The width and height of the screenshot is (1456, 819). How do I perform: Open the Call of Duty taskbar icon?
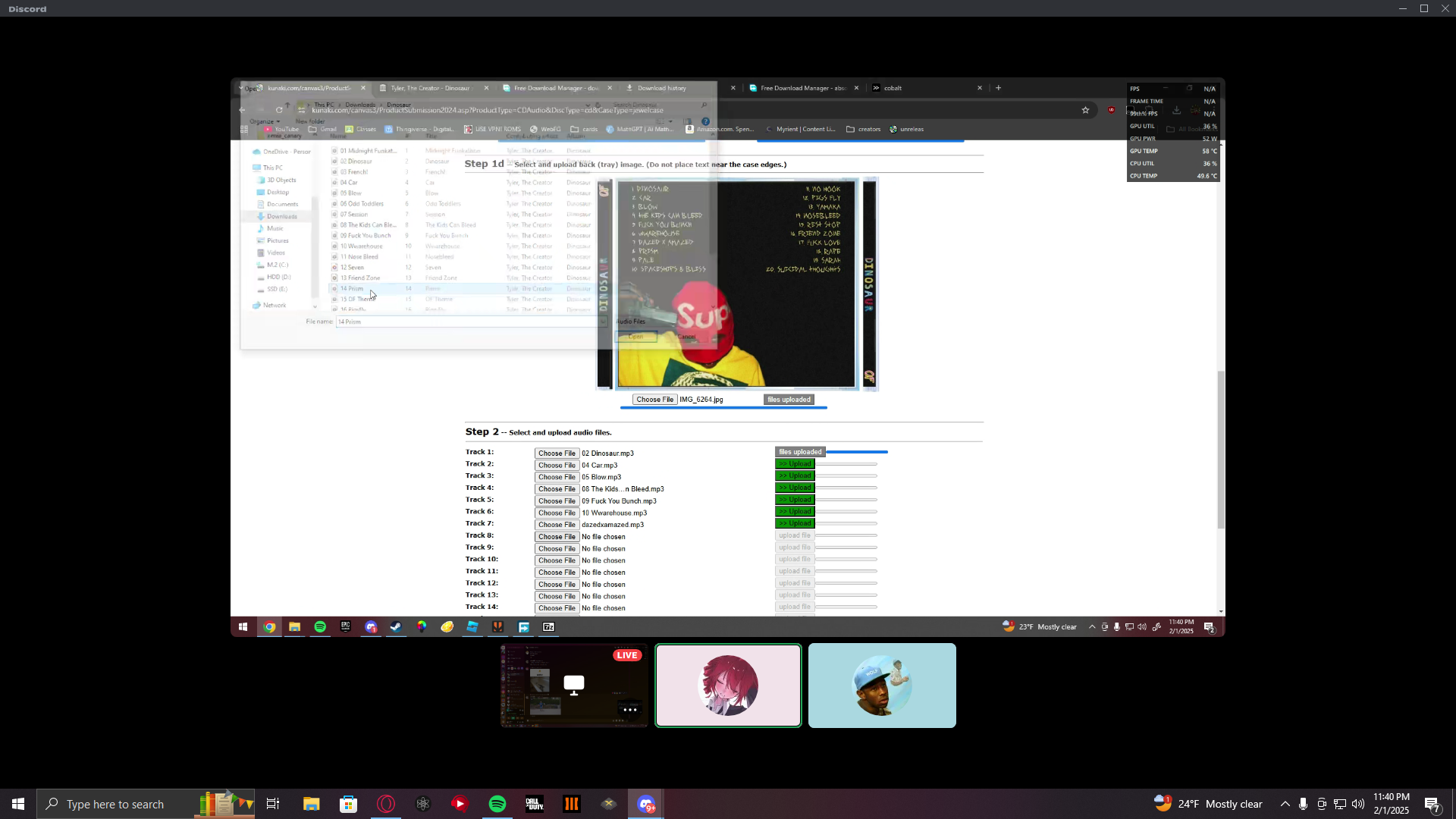coord(535,804)
